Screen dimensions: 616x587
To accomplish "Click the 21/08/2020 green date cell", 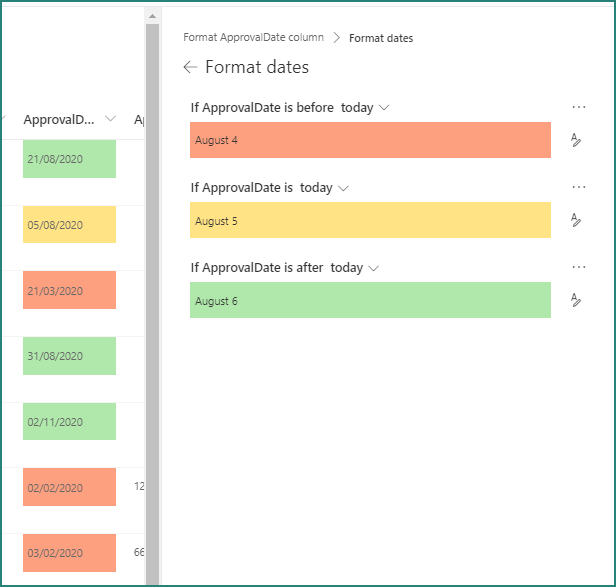I will (69, 159).
